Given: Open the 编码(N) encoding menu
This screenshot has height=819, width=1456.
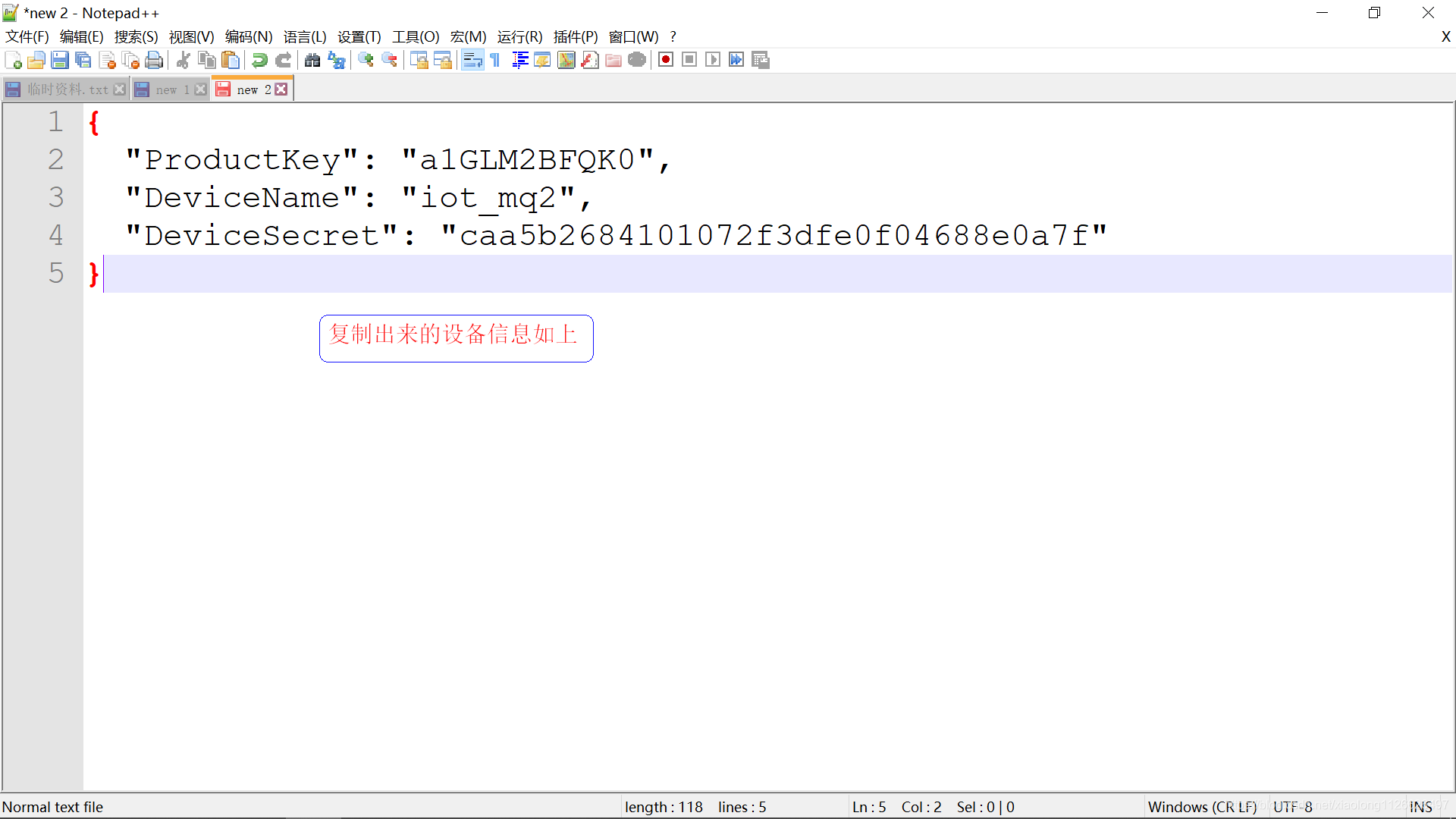Looking at the screenshot, I should point(248,36).
